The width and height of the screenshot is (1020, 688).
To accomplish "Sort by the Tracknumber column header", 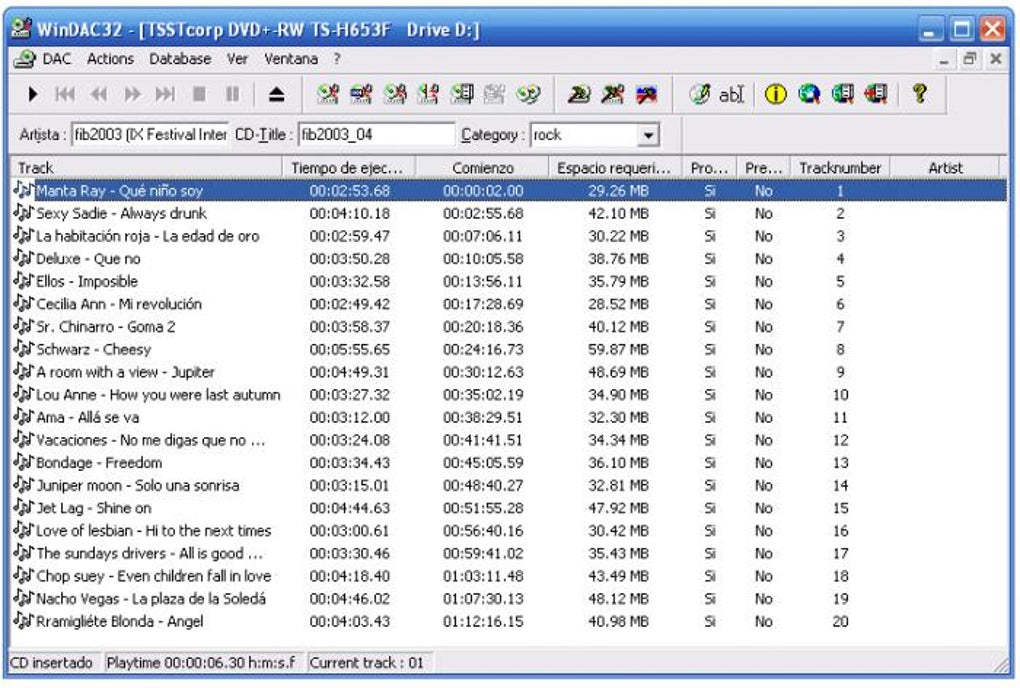I will click(840, 168).
